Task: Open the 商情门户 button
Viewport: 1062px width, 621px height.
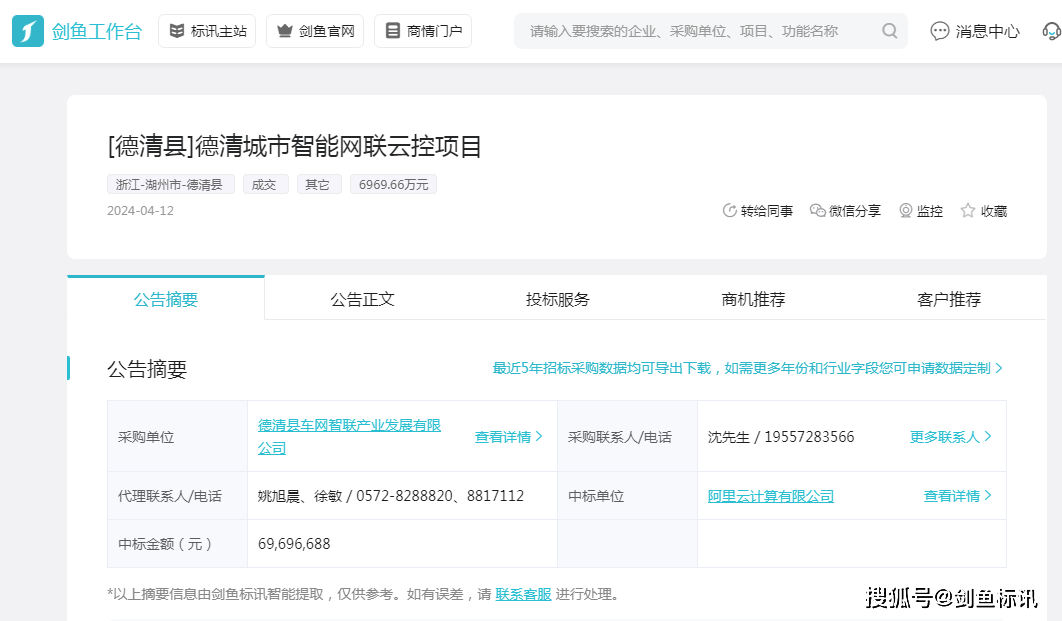Action: pyautogui.click(x=423, y=31)
